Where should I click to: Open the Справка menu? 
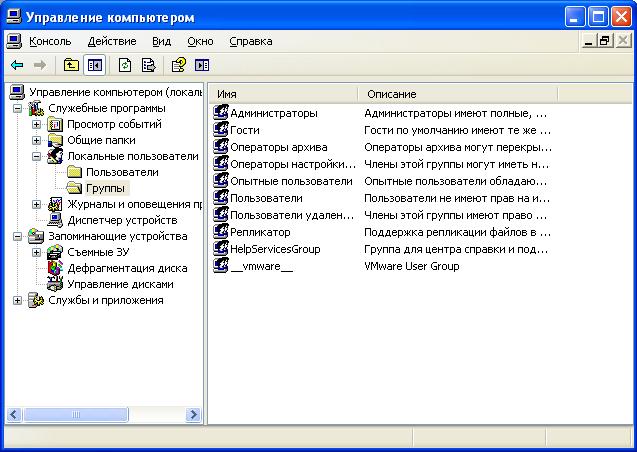point(251,41)
